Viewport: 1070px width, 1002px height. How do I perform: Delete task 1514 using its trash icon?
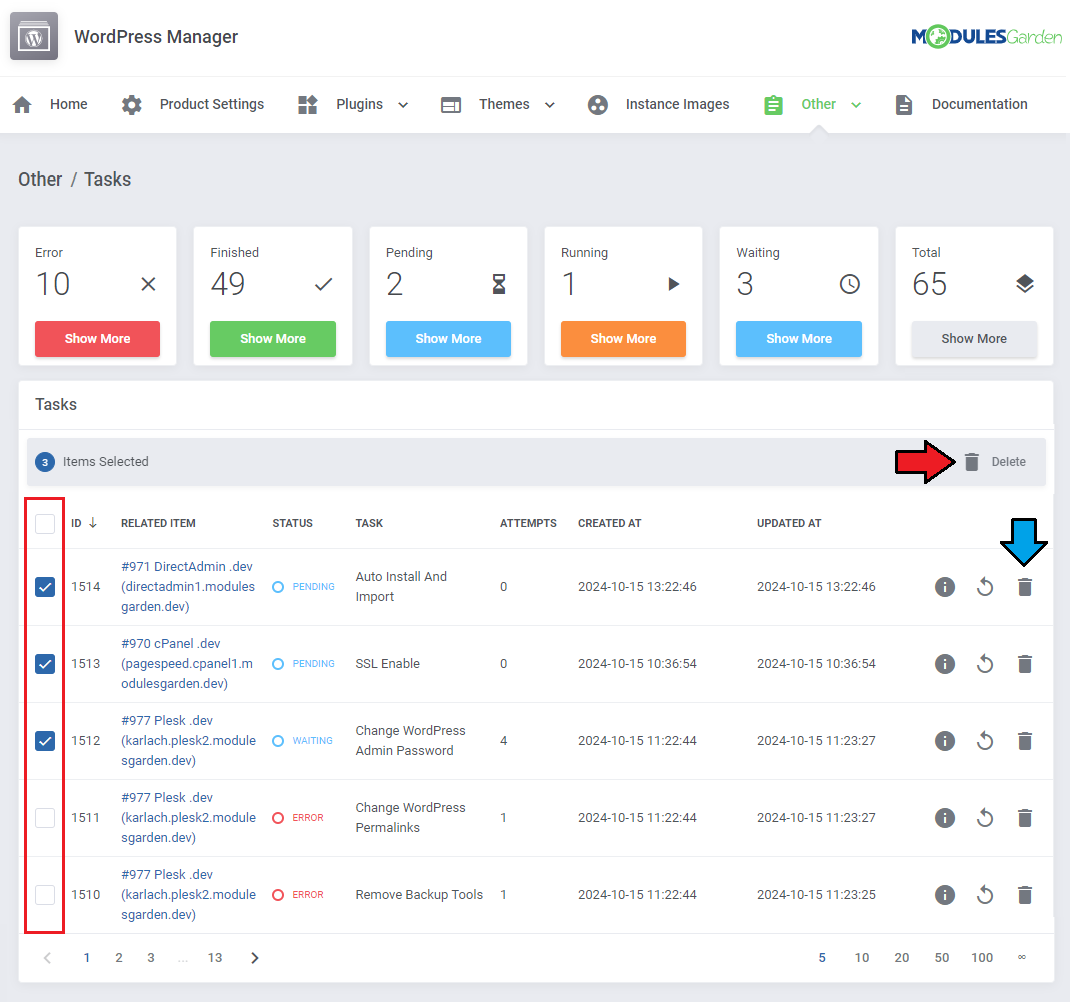click(x=1025, y=586)
